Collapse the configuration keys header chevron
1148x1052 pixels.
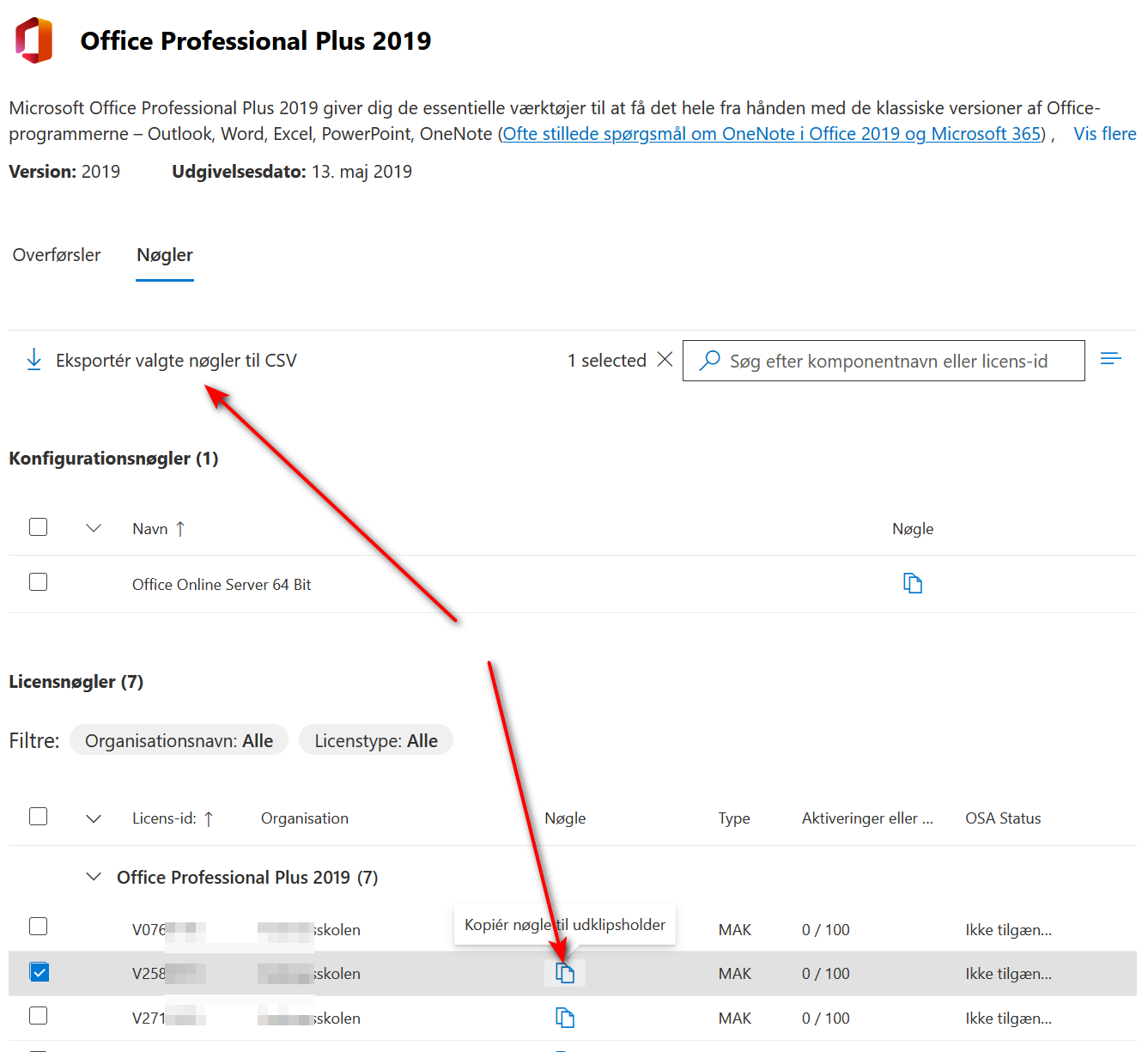(x=94, y=528)
